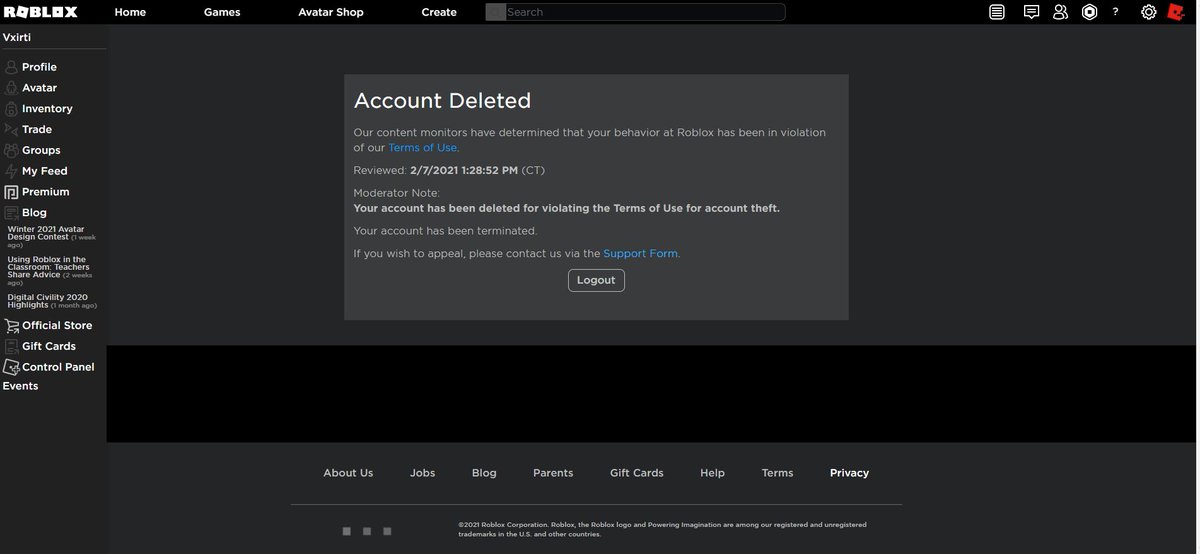Click the second footer social icon
Image resolution: width=1200 pixels, height=554 pixels.
pyautogui.click(x=367, y=531)
